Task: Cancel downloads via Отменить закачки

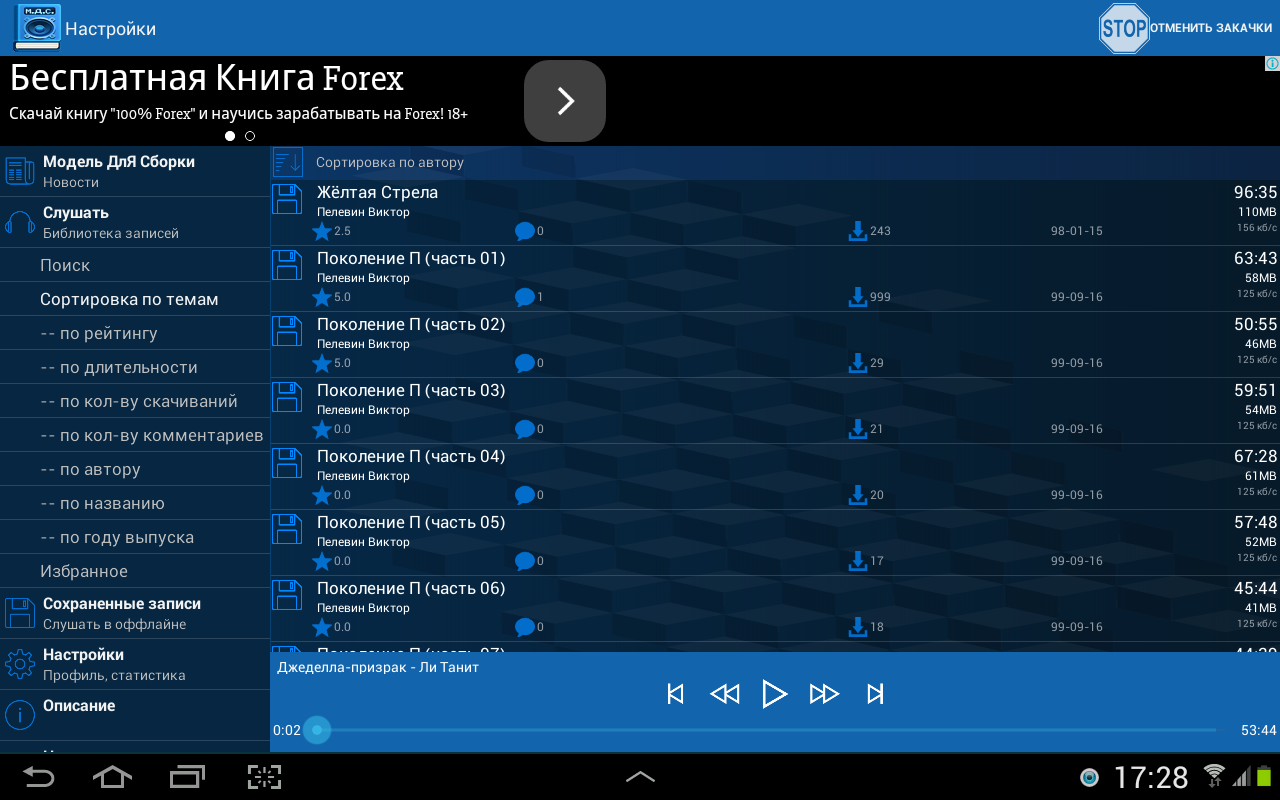Action: coord(1210,28)
